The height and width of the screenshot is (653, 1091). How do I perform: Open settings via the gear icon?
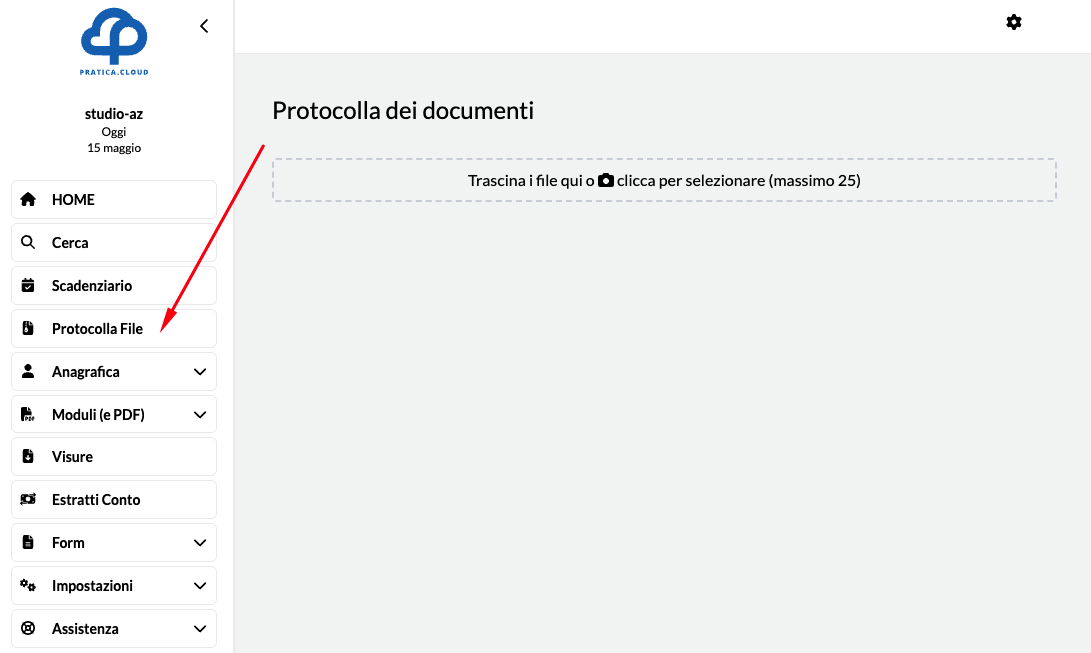(1014, 22)
